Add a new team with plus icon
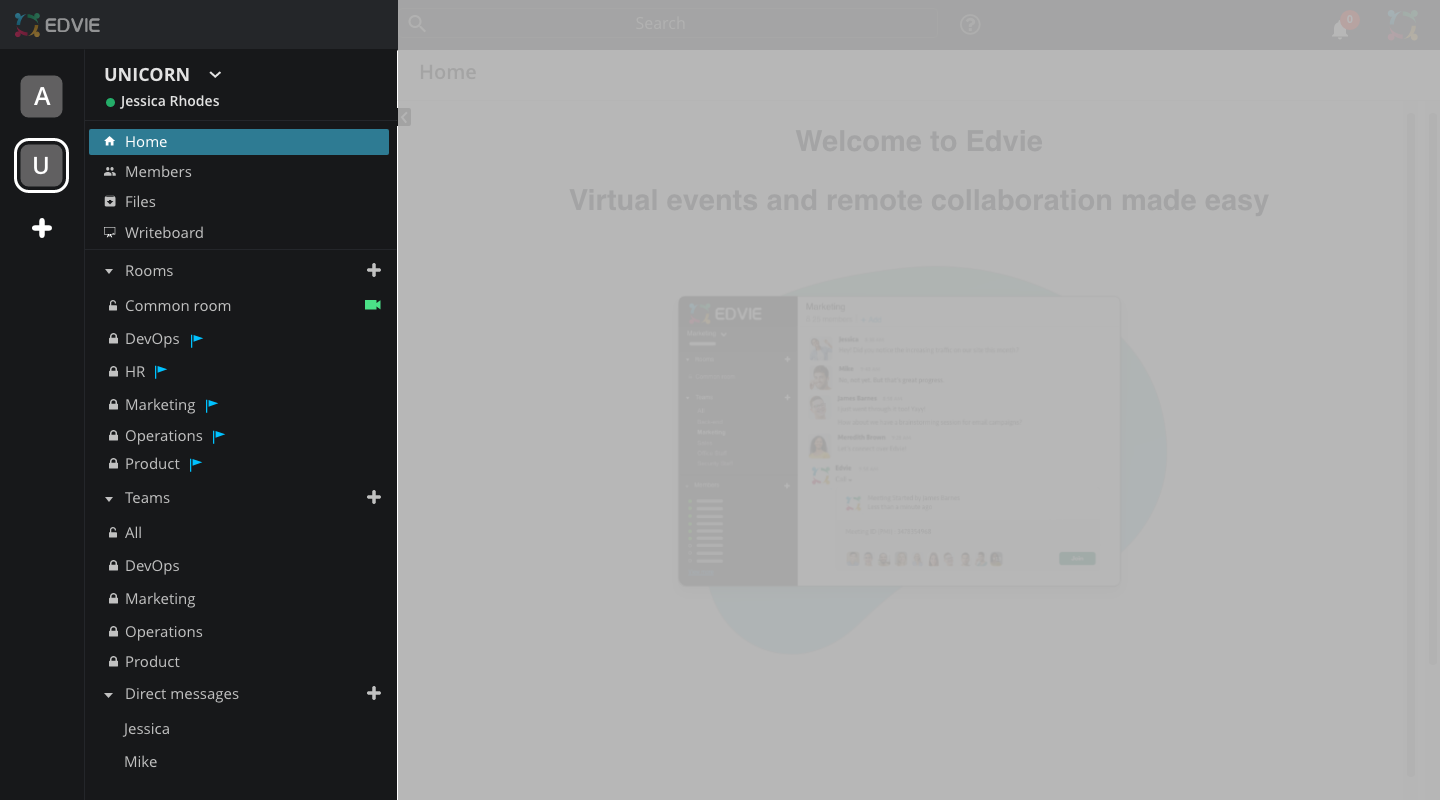 point(374,497)
